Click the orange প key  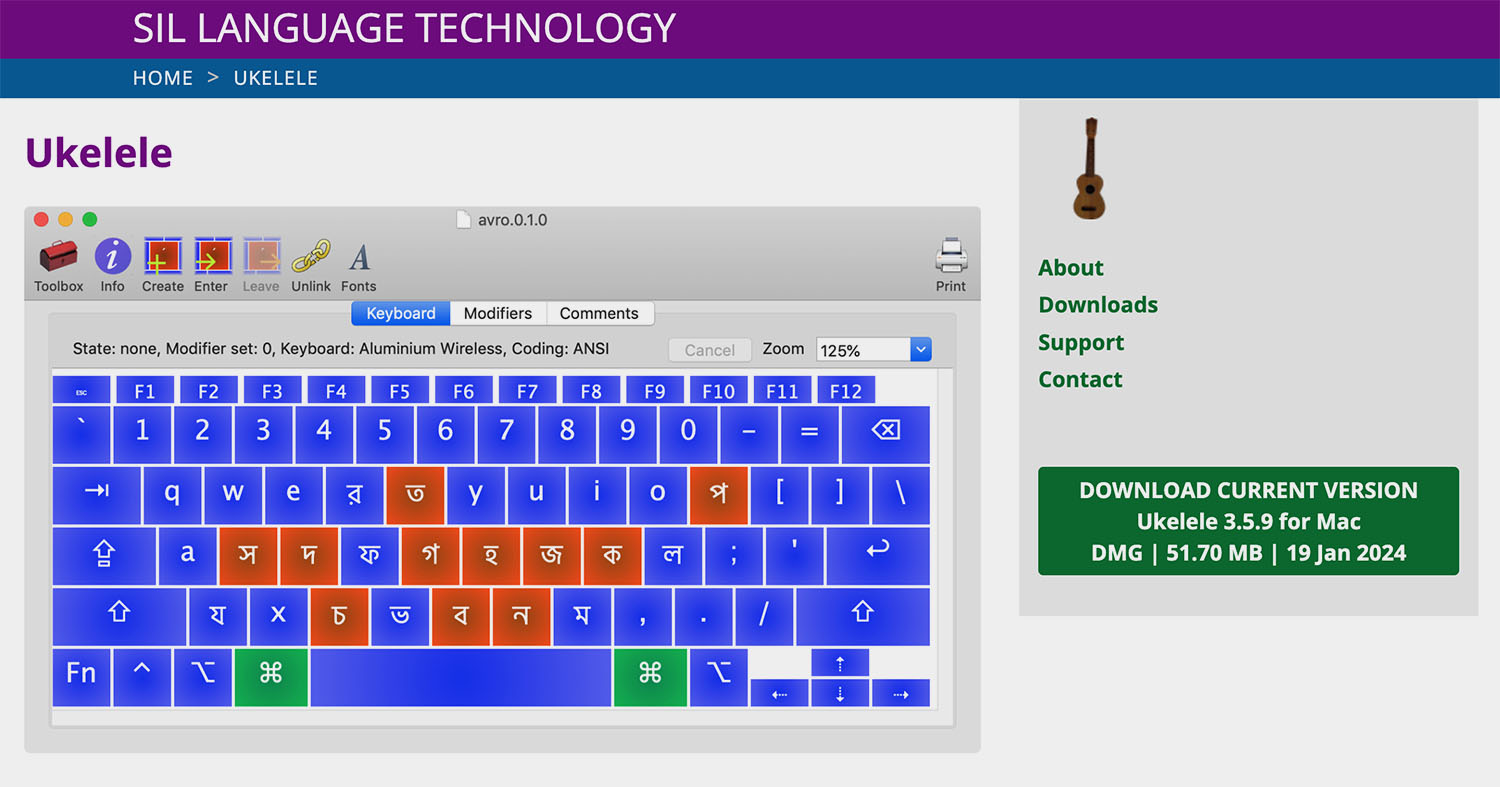point(719,495)
